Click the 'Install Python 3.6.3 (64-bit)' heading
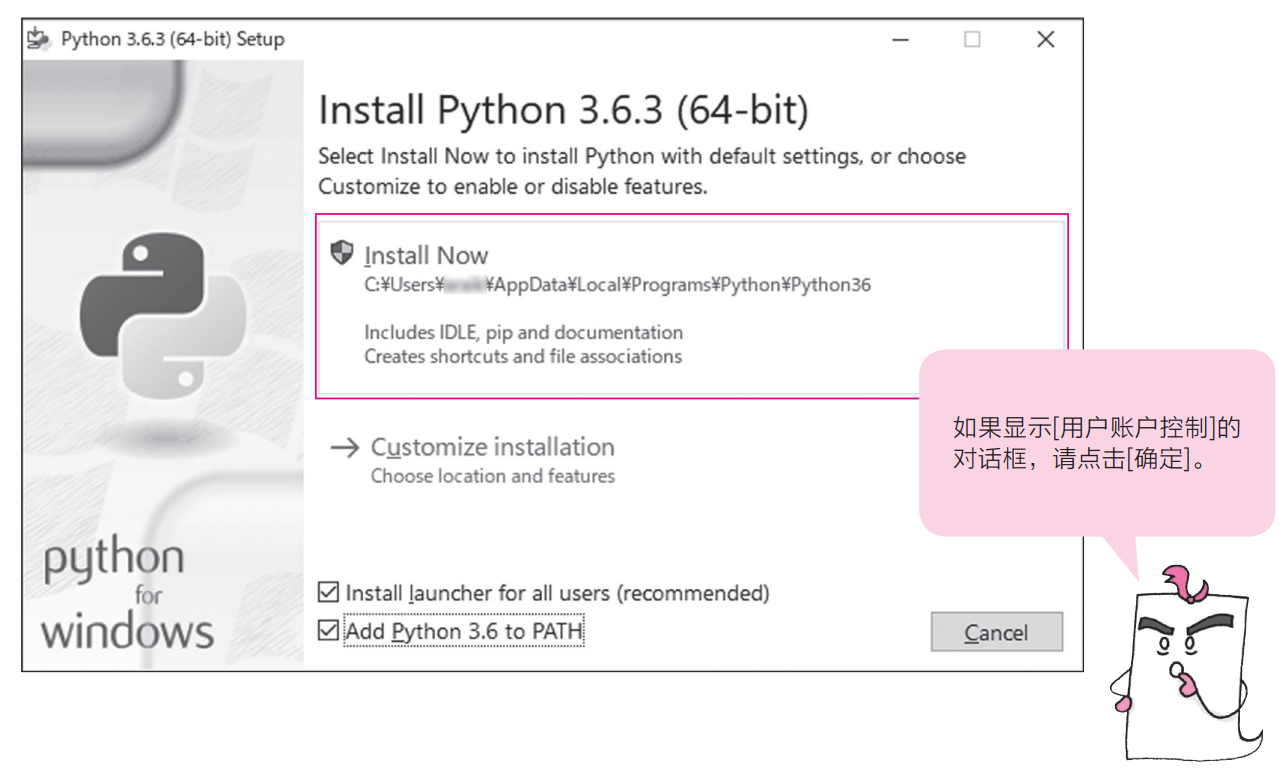This screenshot has width=1288, height=771. click(x=563, y=110)
